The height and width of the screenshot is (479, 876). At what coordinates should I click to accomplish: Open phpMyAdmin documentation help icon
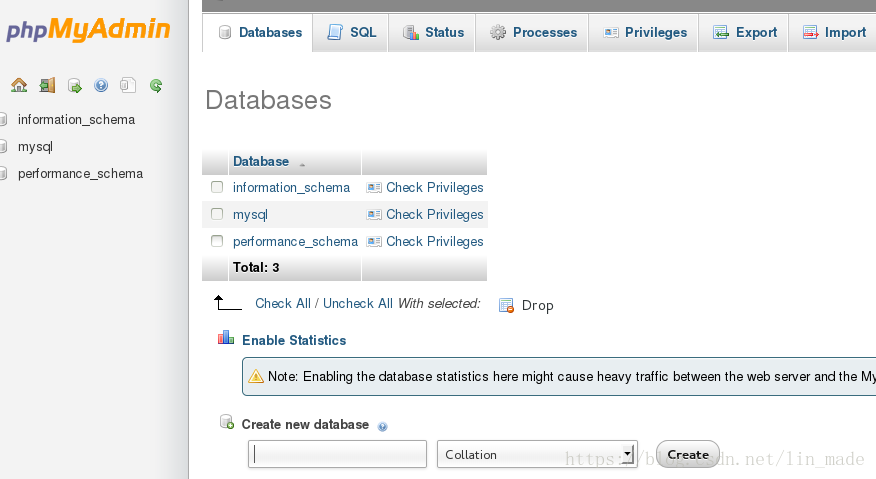click(x=101, y=86)
